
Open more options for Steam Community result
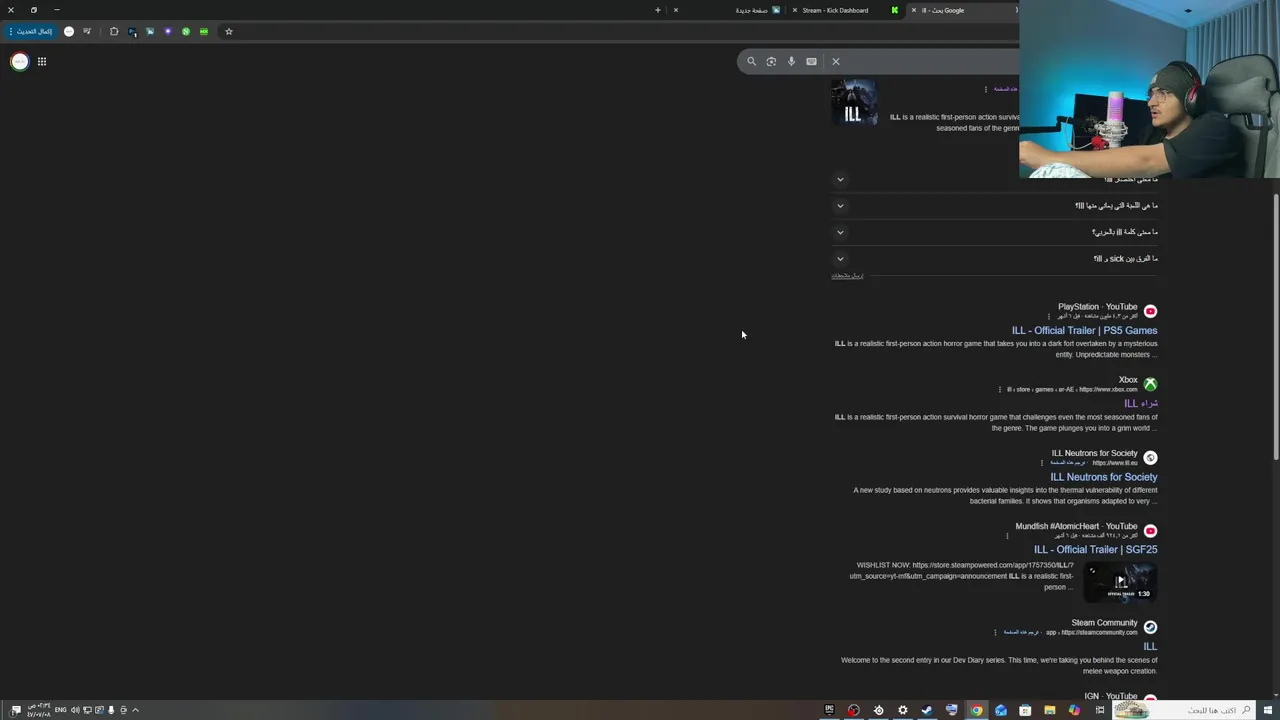coord(995,632)
